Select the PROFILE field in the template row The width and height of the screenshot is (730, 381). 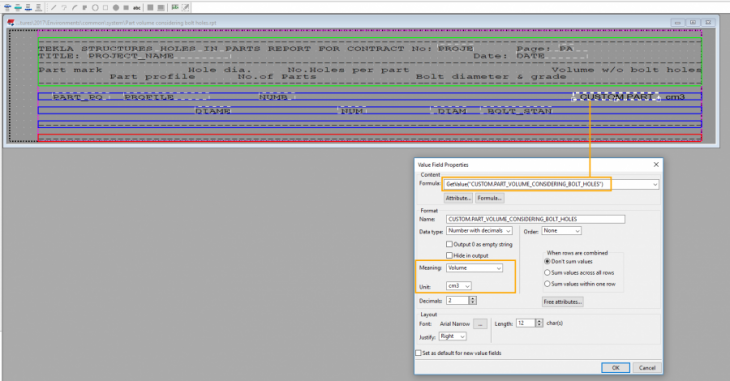point(167,97)
